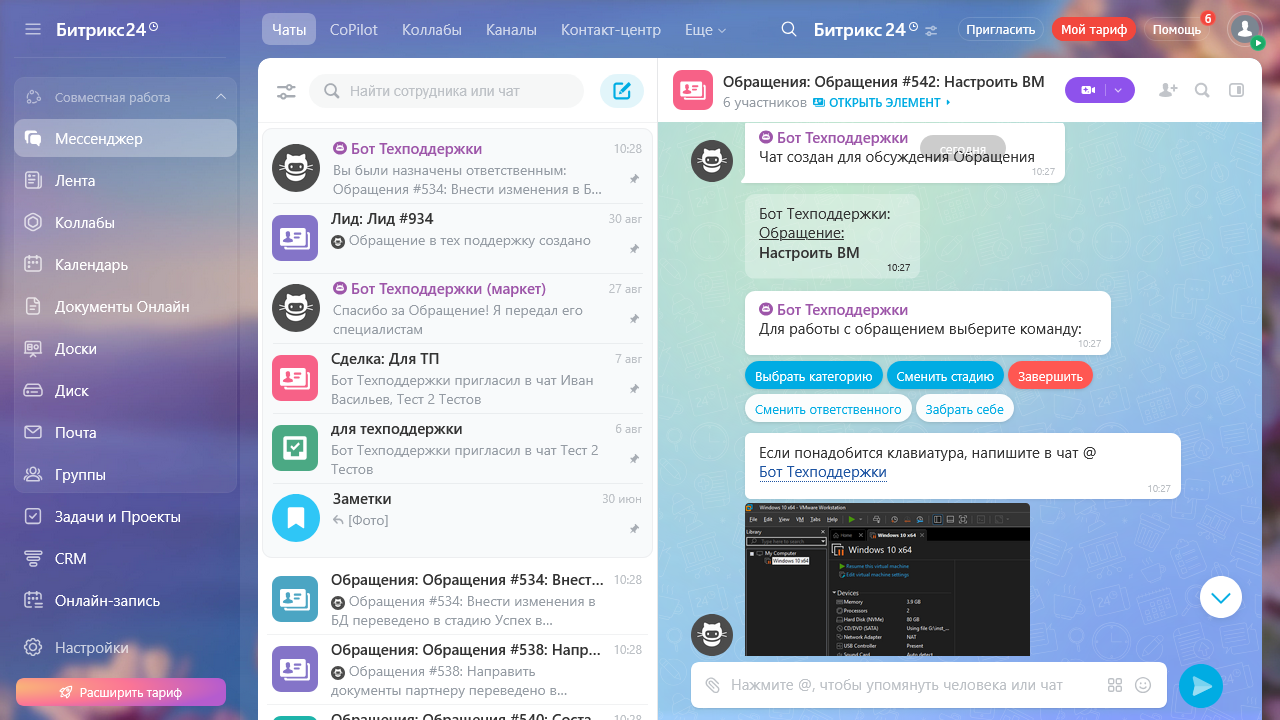Switch to the Контакт-центр tab

(611, 30)
